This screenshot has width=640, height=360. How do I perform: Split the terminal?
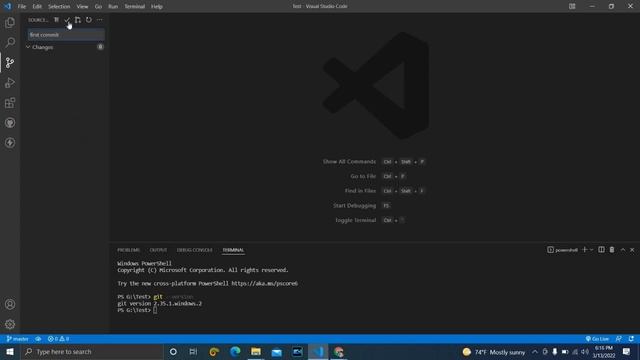tap(601, 249)
